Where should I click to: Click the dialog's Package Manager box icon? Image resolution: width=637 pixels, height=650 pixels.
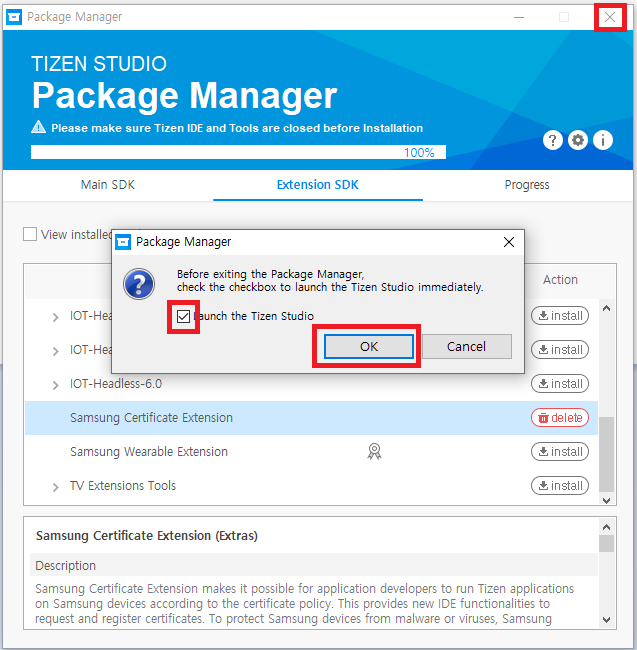(123, 242)
